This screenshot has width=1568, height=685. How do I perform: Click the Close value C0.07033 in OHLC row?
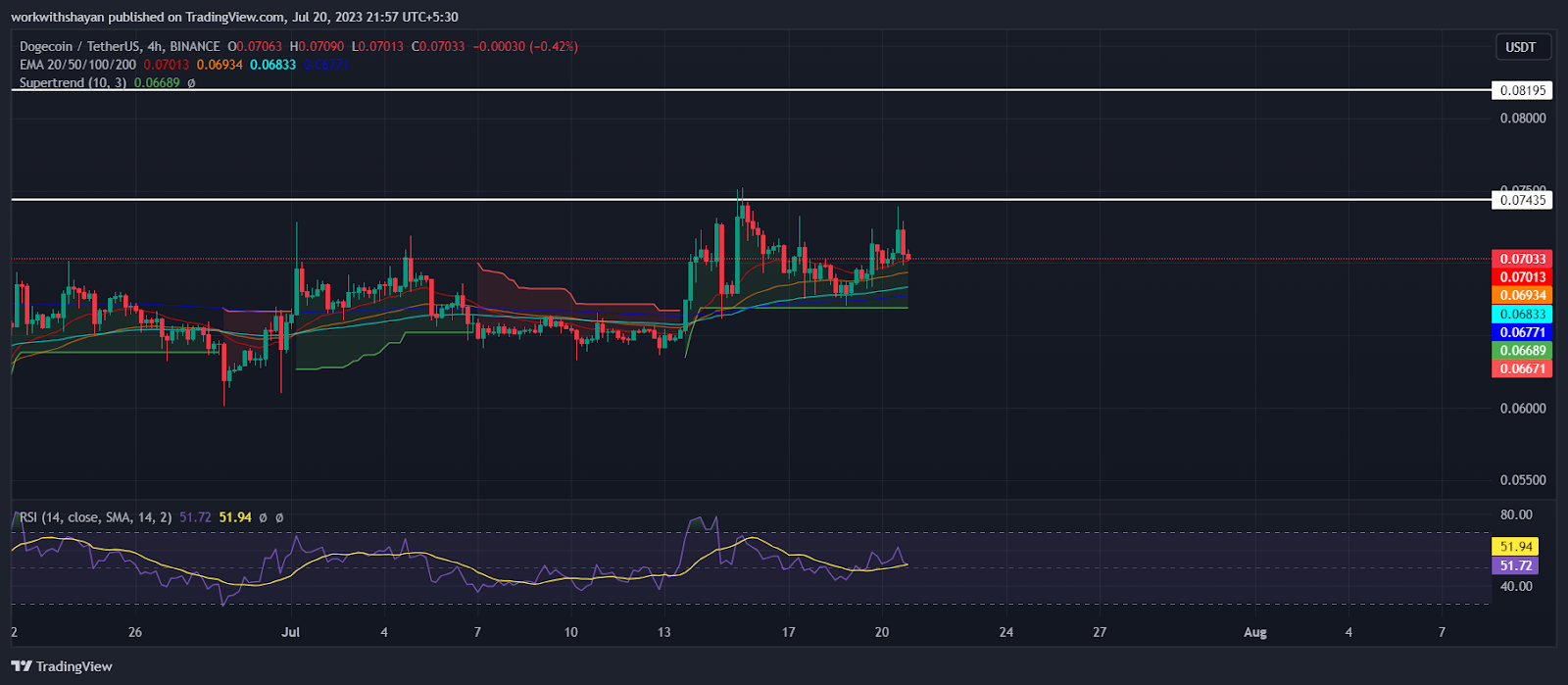[x=438, y=46]
